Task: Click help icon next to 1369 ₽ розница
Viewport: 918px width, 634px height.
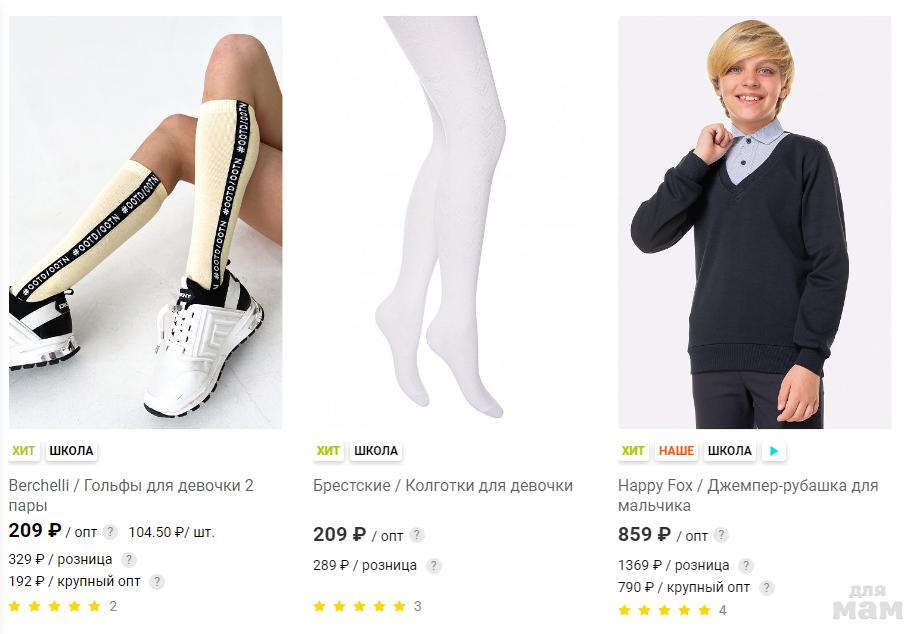Action: tap(745, 565)
